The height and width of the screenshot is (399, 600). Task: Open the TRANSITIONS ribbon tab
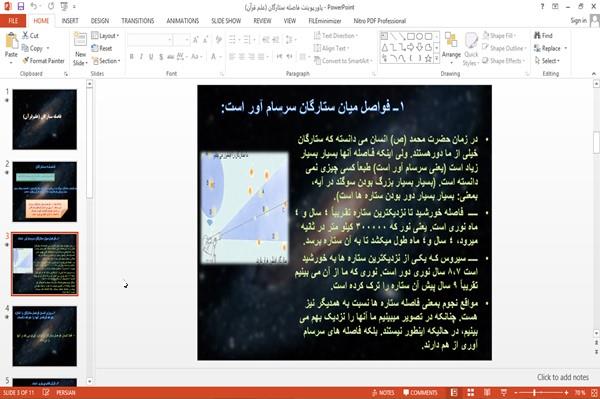pos(137,21)
